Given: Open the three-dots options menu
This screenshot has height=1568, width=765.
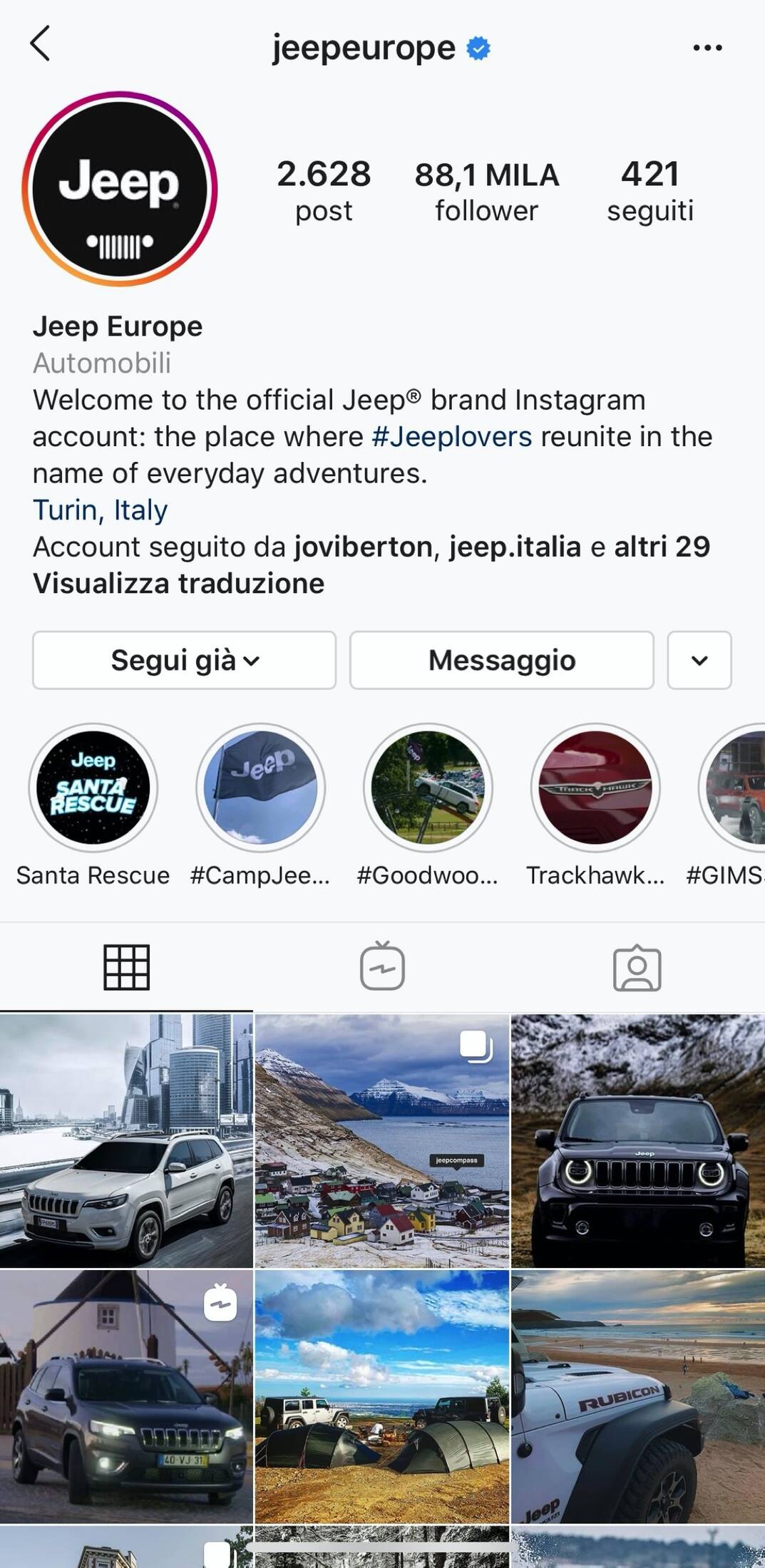Looking at the screenshot, I should point(707,48).
